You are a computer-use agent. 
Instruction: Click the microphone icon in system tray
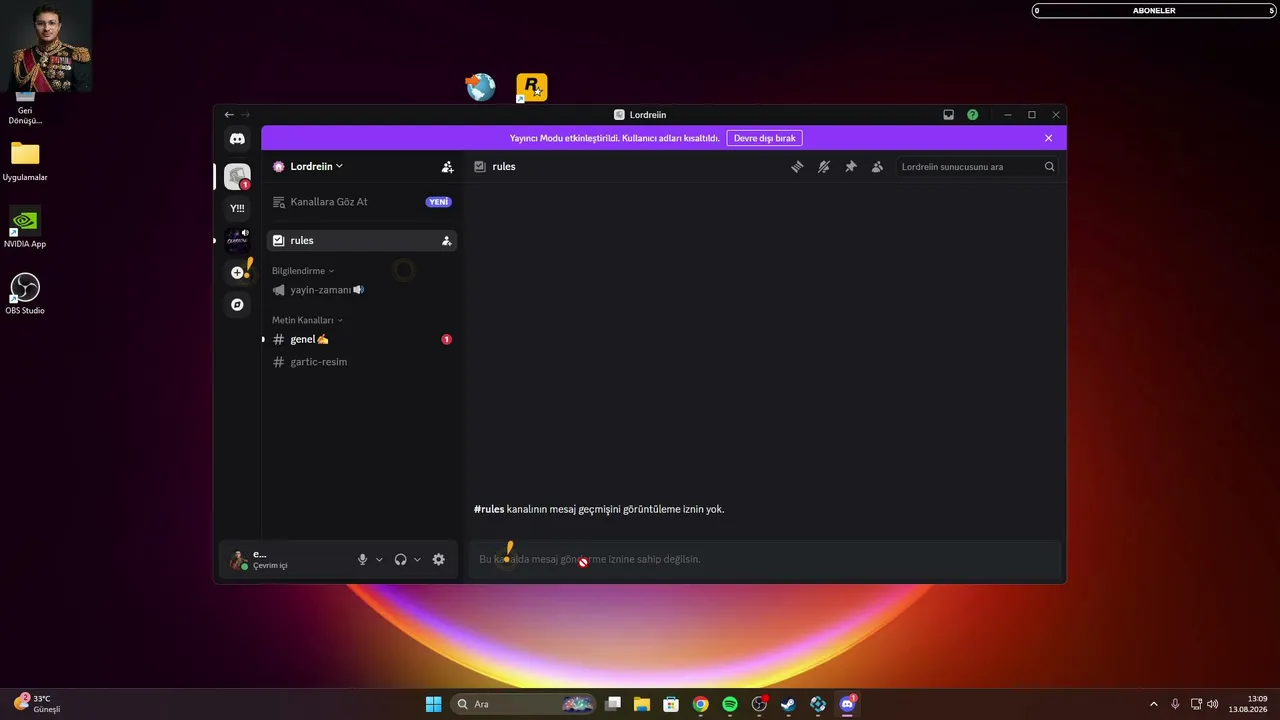click(1175, 704)
